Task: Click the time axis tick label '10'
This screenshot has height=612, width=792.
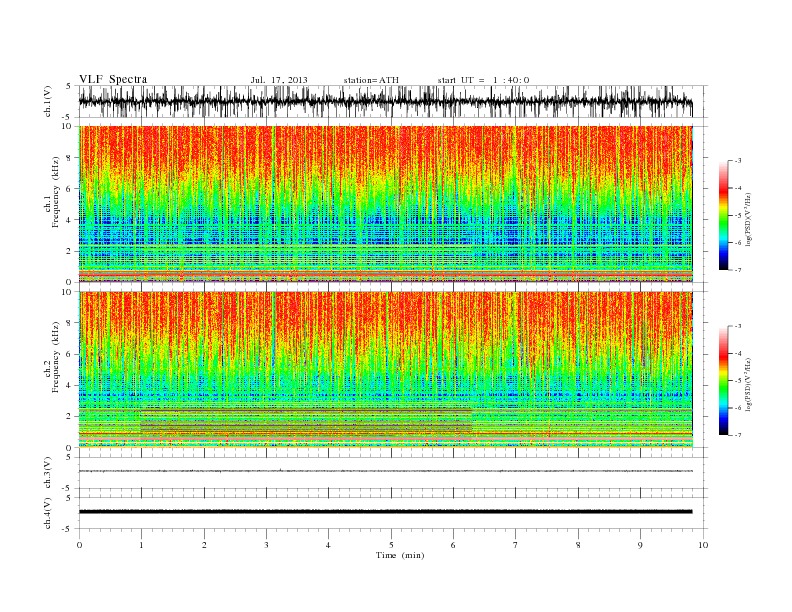Action: (703, 545)
